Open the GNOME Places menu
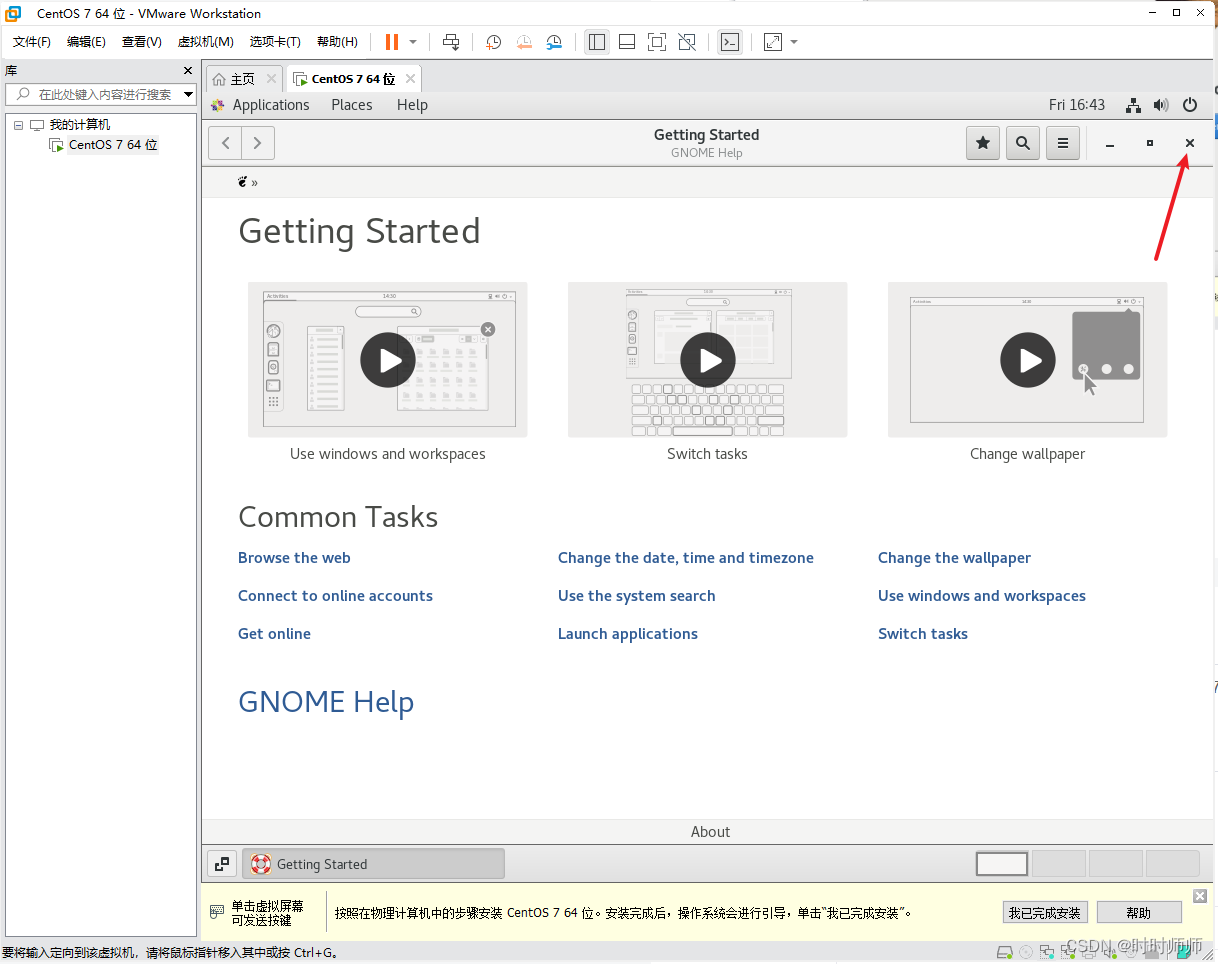Viewport: 1218px width, 964px height. [x=352, y=105]
